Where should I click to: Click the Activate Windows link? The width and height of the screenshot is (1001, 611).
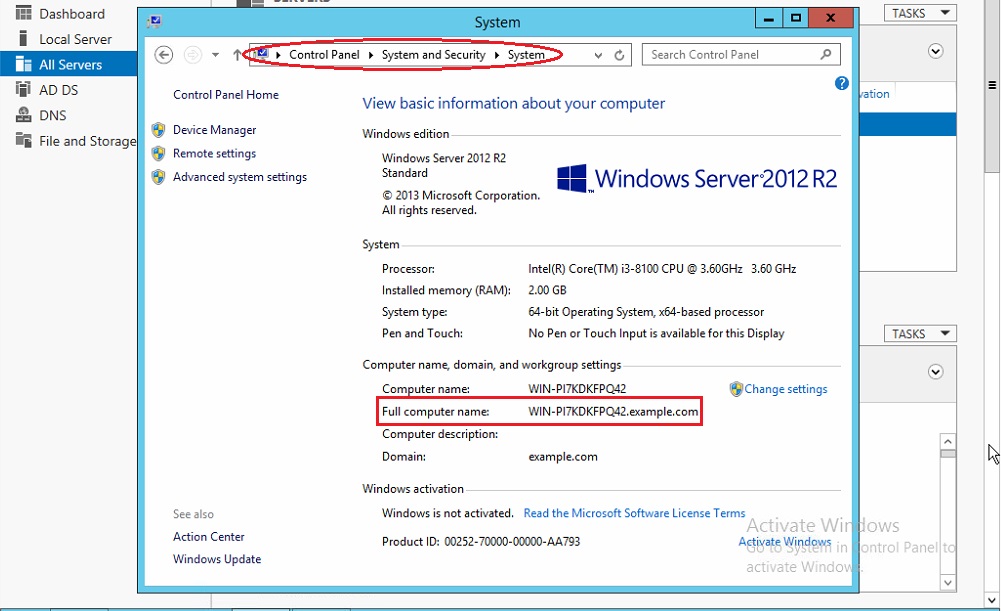[785, 541]
